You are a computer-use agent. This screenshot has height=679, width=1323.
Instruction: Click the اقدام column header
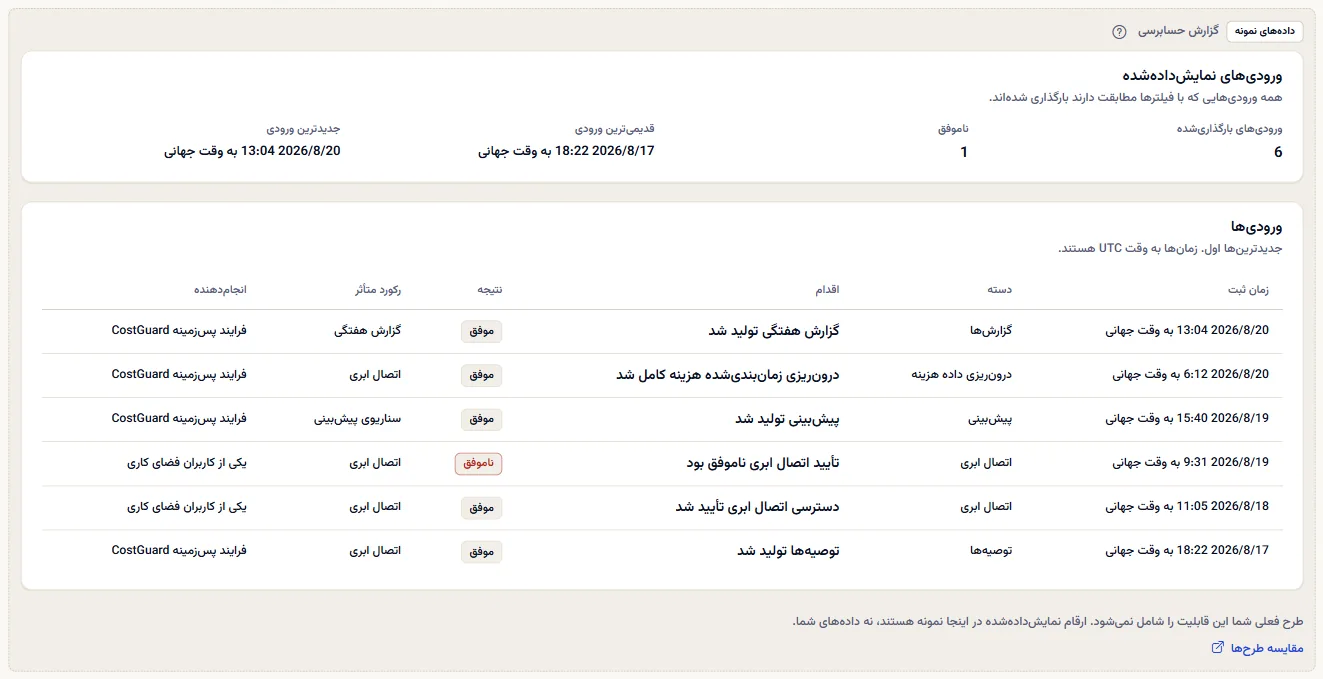coord(826,290)
